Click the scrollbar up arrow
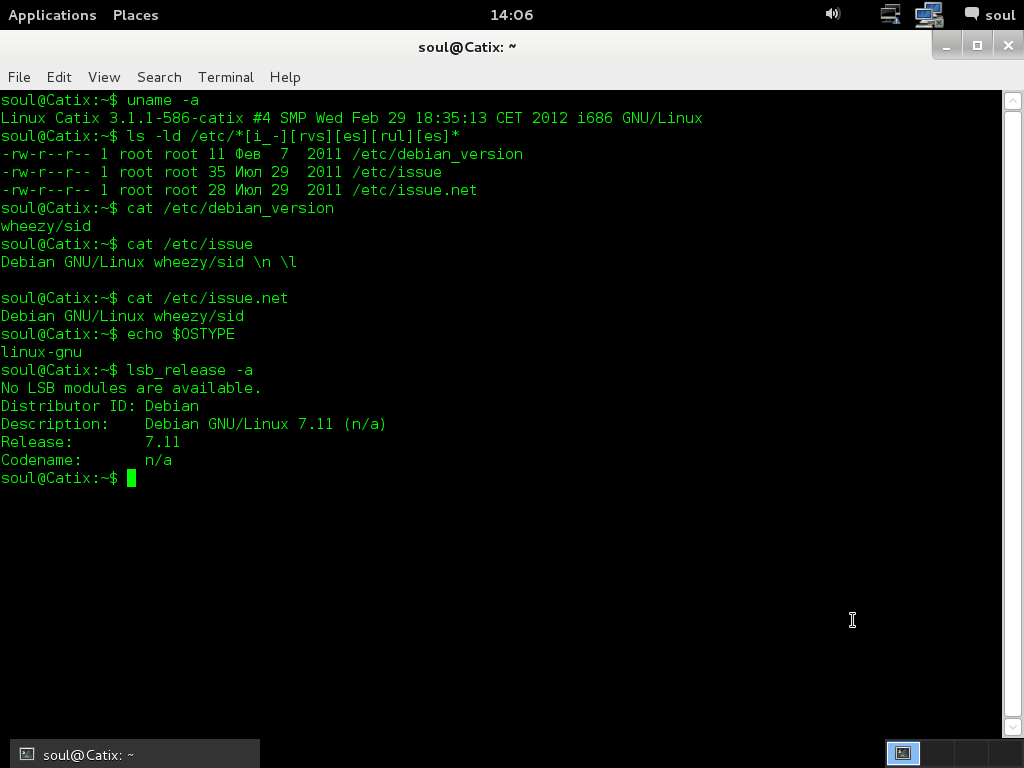The image size is (1024, 768). click(1012, 101)
